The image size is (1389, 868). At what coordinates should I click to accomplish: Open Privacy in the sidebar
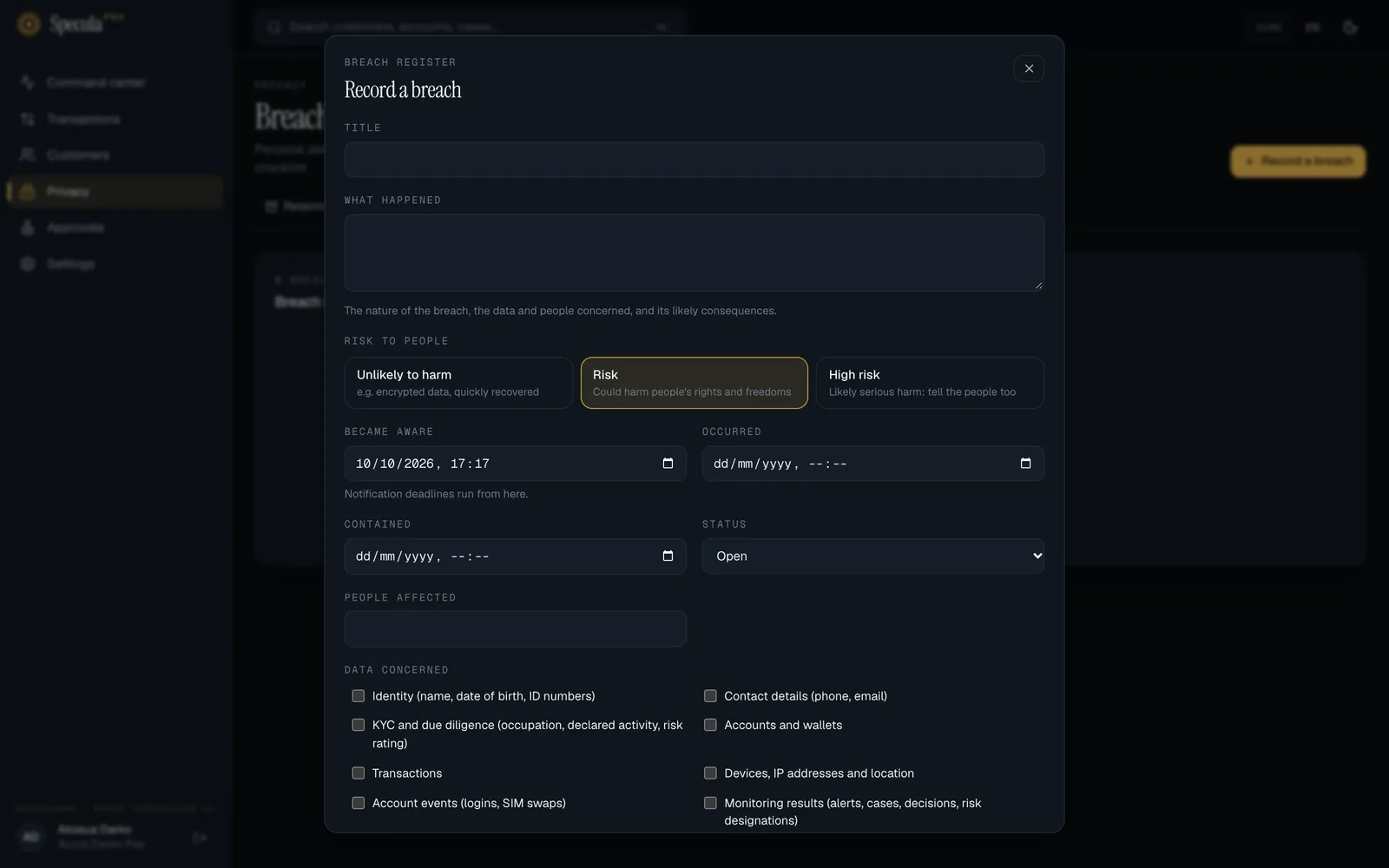(115, 192)
